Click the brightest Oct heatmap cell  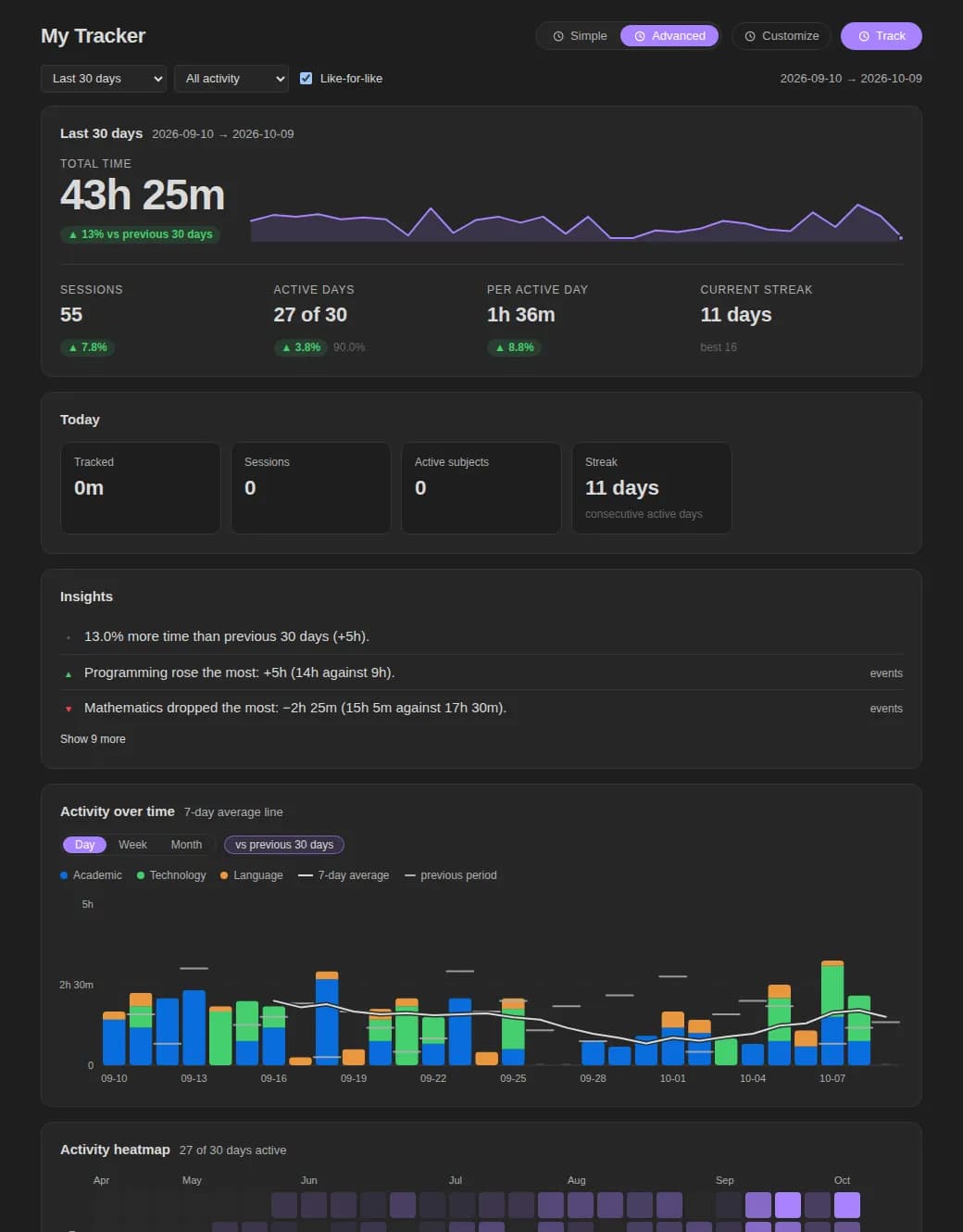(847, 1205)
